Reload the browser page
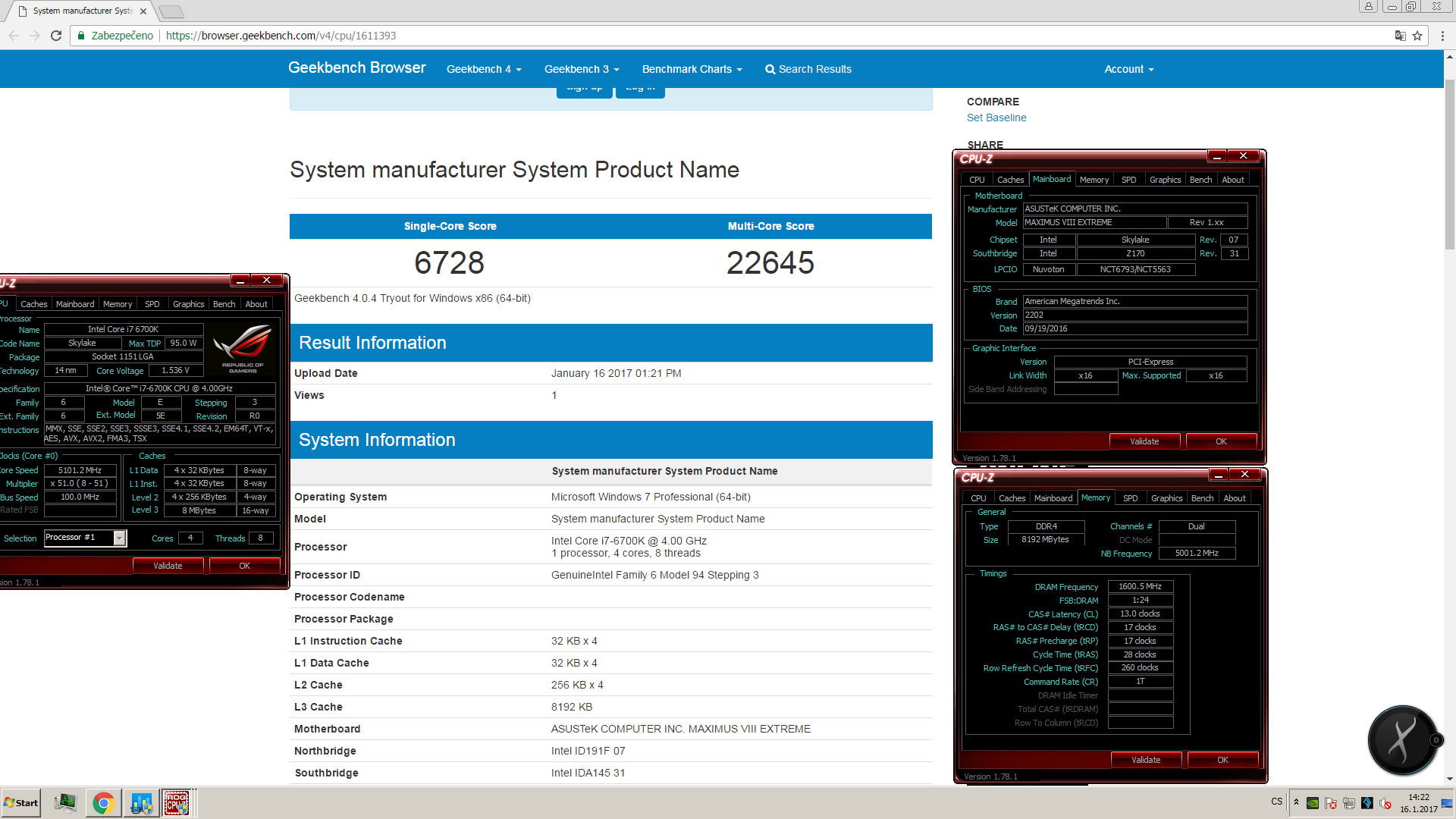This screenshot has height=819, width=1456. click(x=56, y=36)
